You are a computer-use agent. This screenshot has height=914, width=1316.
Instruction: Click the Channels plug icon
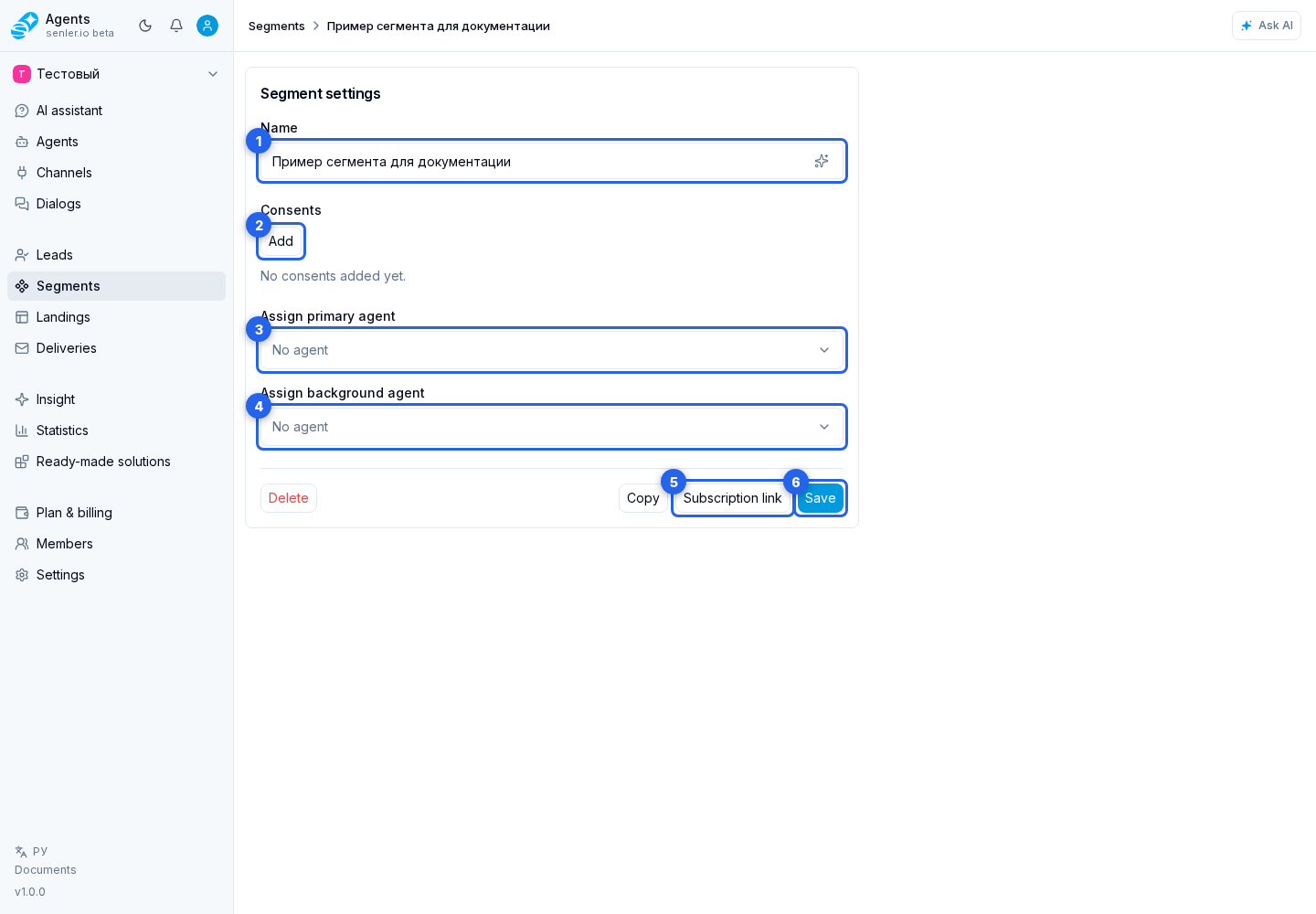click(22, 173)
